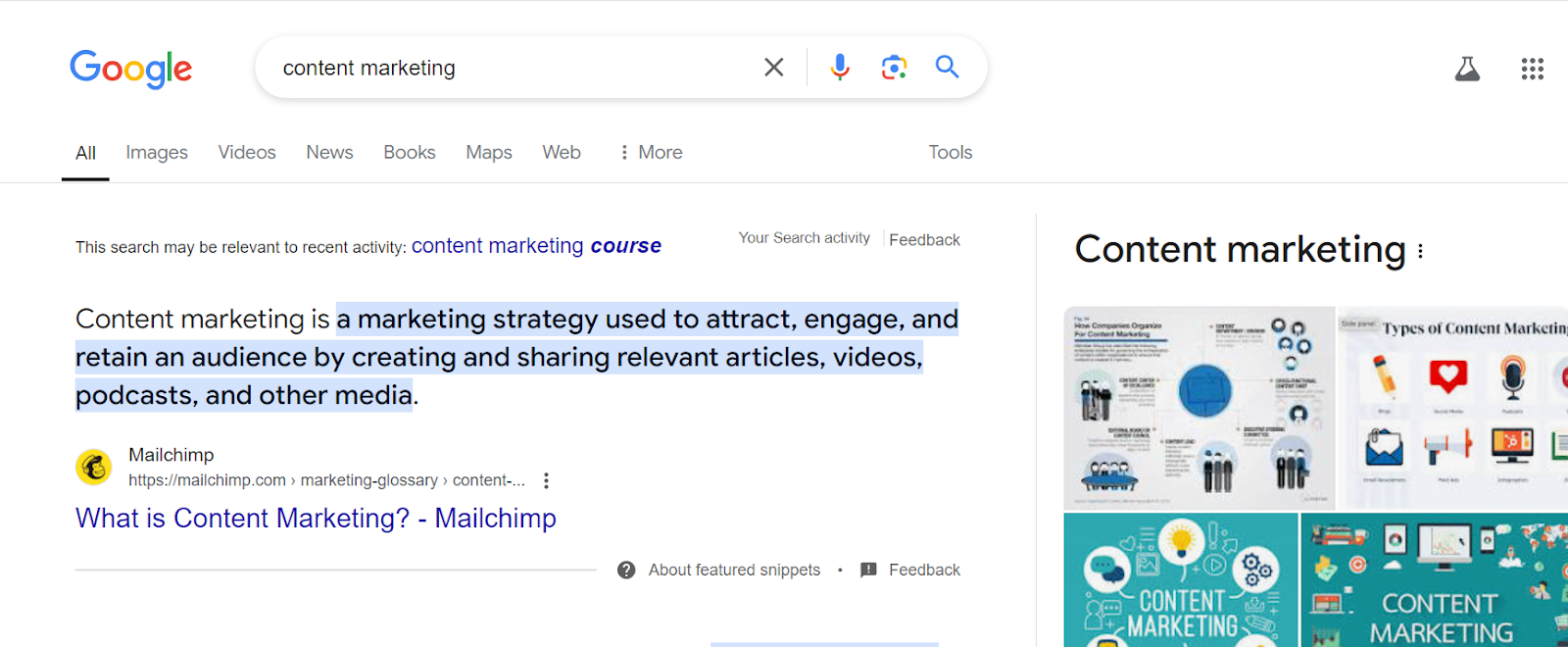Click Feedback next to Your Search activity

(x=924, y=239)
